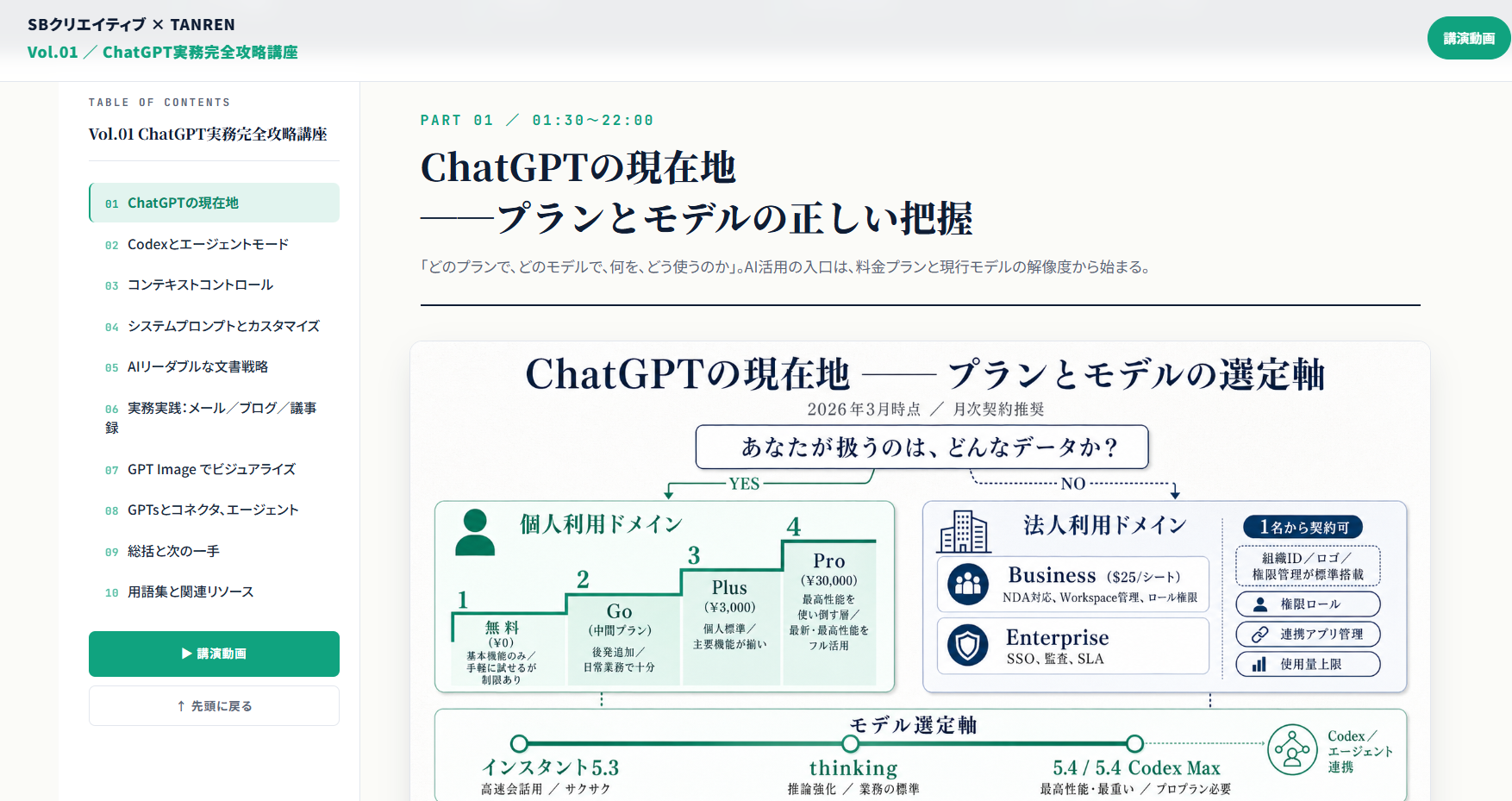Jump to 03 コンテキストコントロール
This screenshot has height=801, width=1512.
[214, 285]
